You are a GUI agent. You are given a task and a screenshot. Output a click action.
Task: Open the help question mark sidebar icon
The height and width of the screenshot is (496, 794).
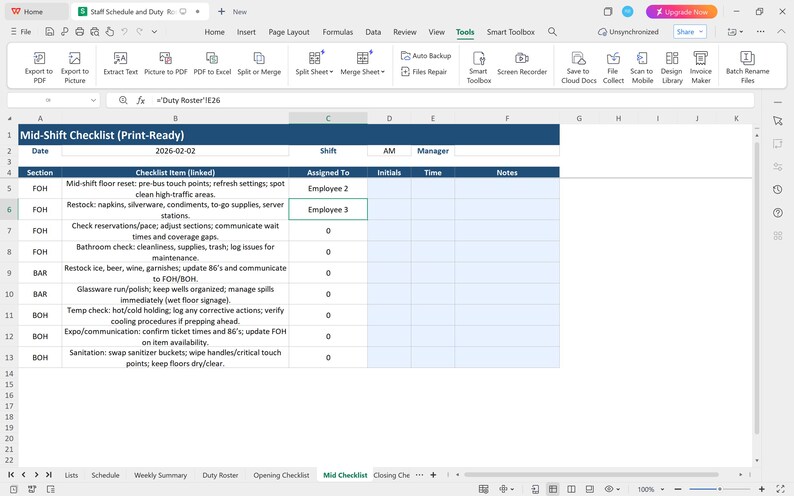point(778,213)
